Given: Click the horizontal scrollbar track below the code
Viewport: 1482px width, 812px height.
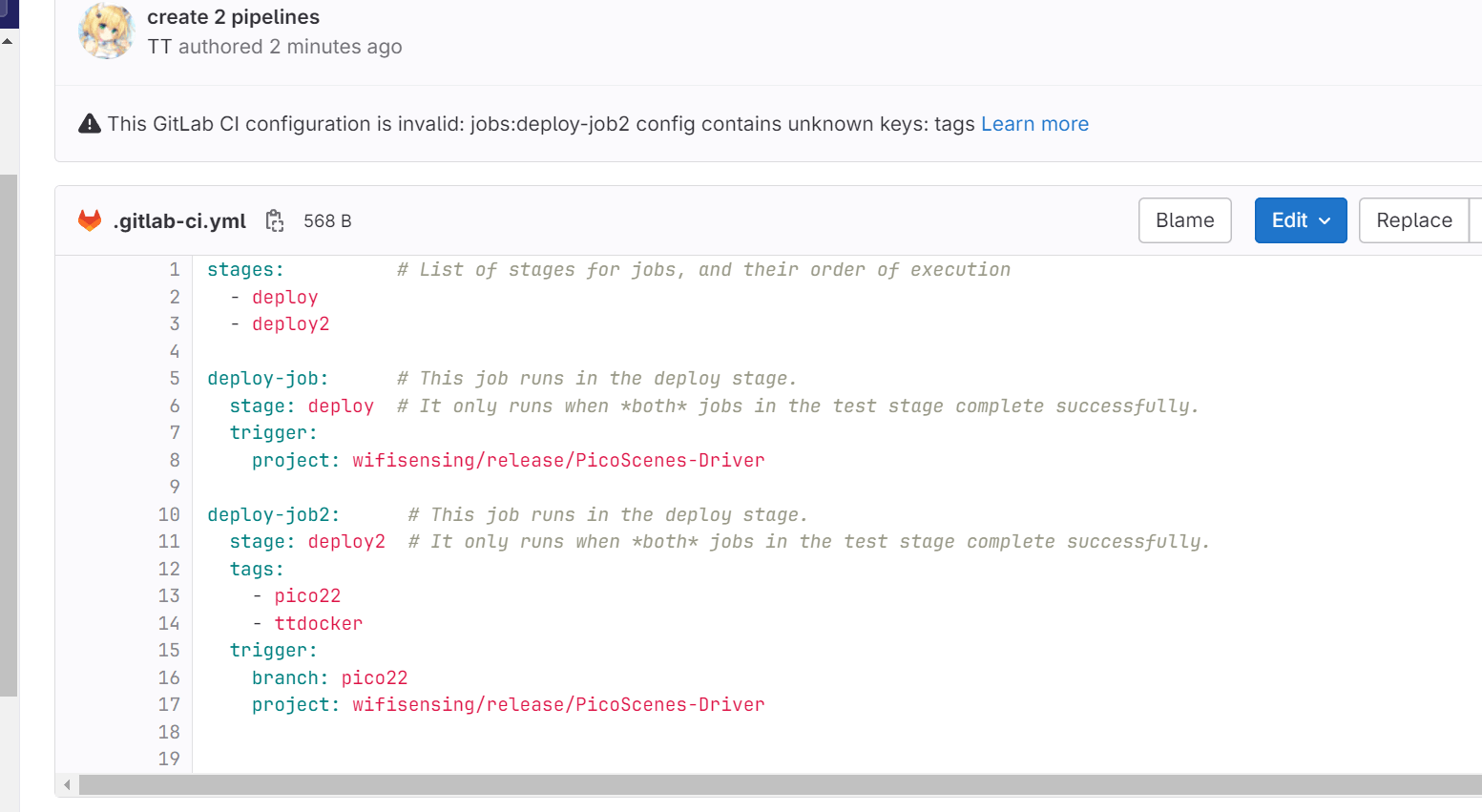Looking at the screenshot, I should click(763, 784).
